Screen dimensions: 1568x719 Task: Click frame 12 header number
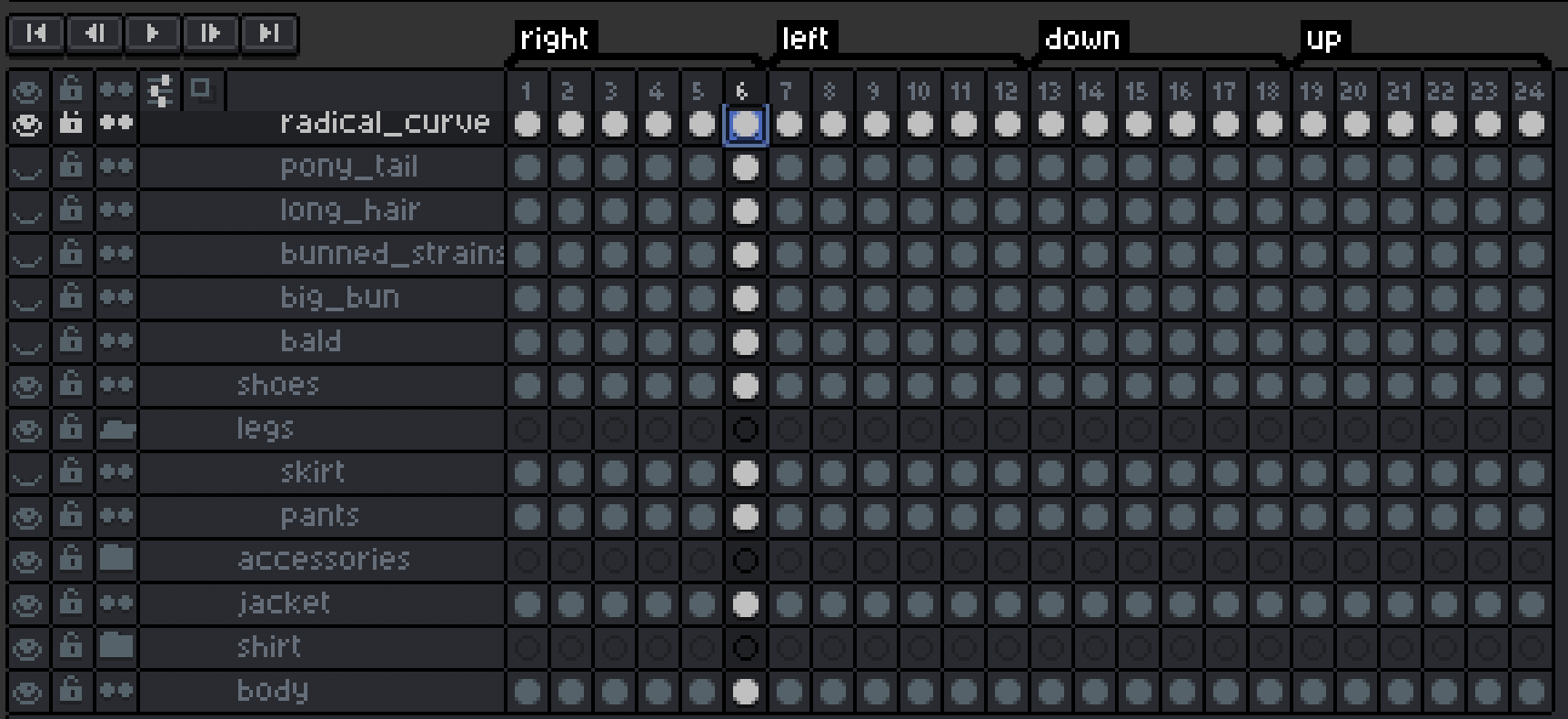[x=1006, y=91]
